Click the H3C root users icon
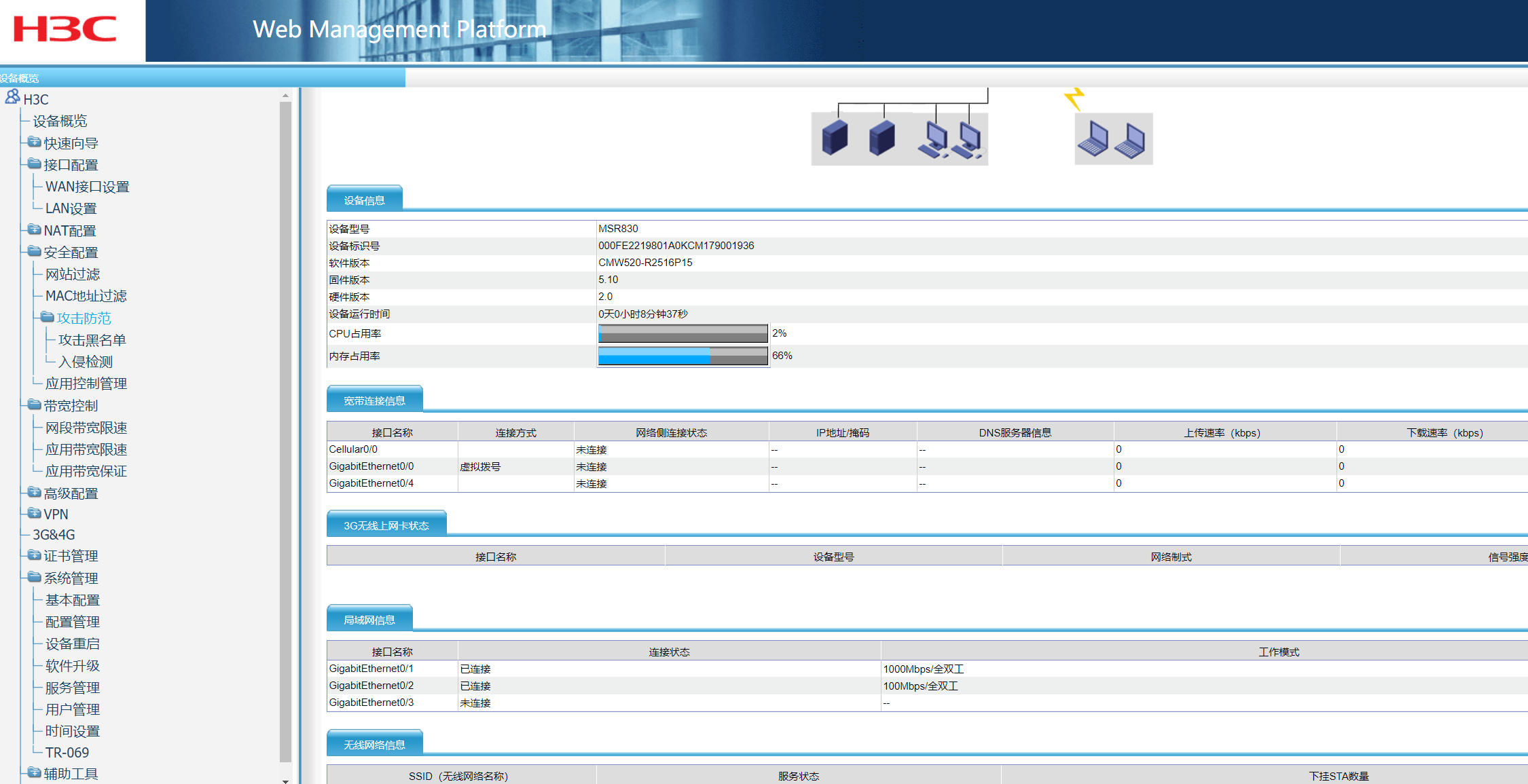1528x784 pixels. point(12,97)
